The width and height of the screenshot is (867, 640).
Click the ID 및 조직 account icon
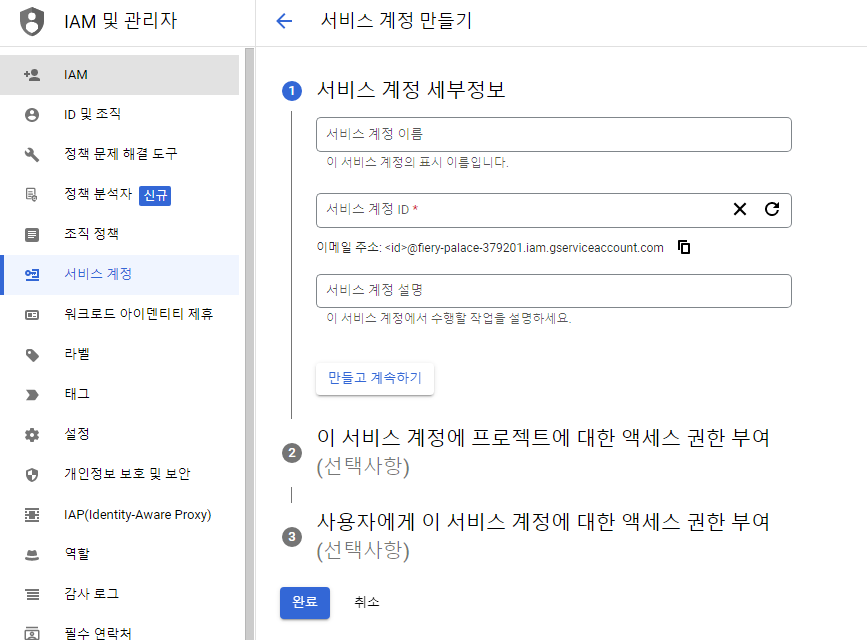(32, 115)
